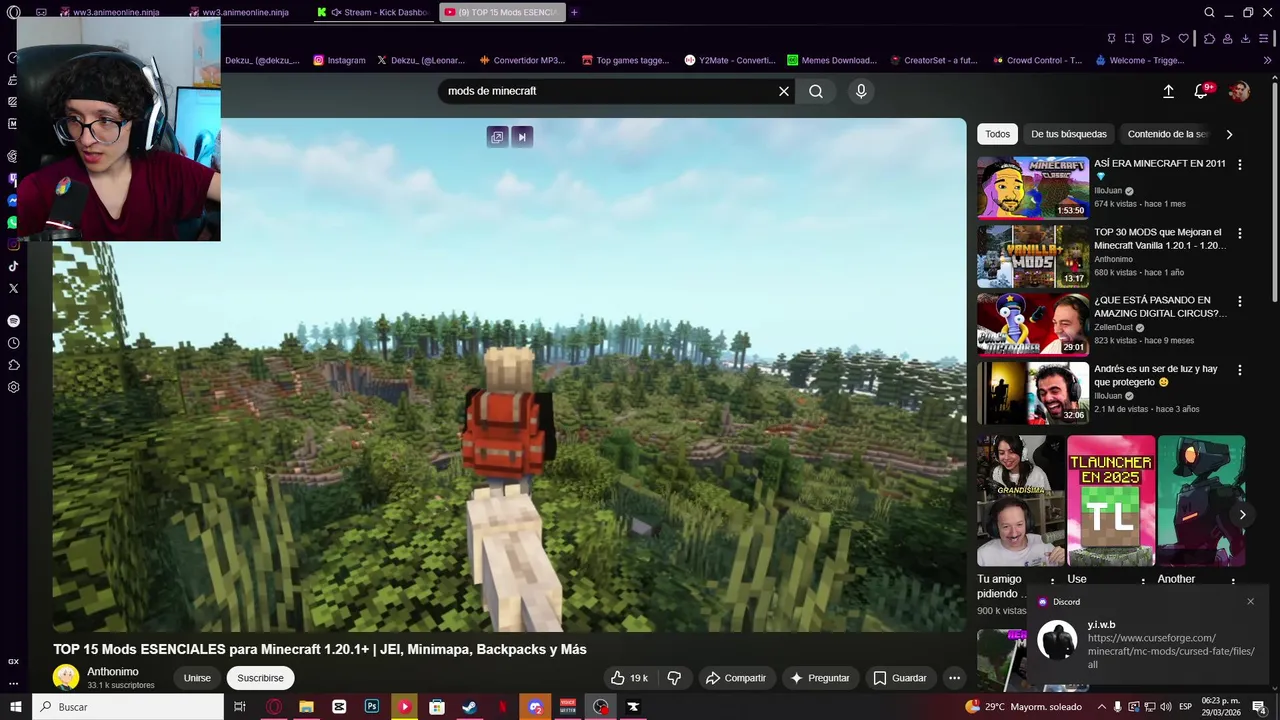Select the Contenido de la chip
Image resolution: width=1280 pixels, height=720 pixels.
click(x=1166, y=134)
